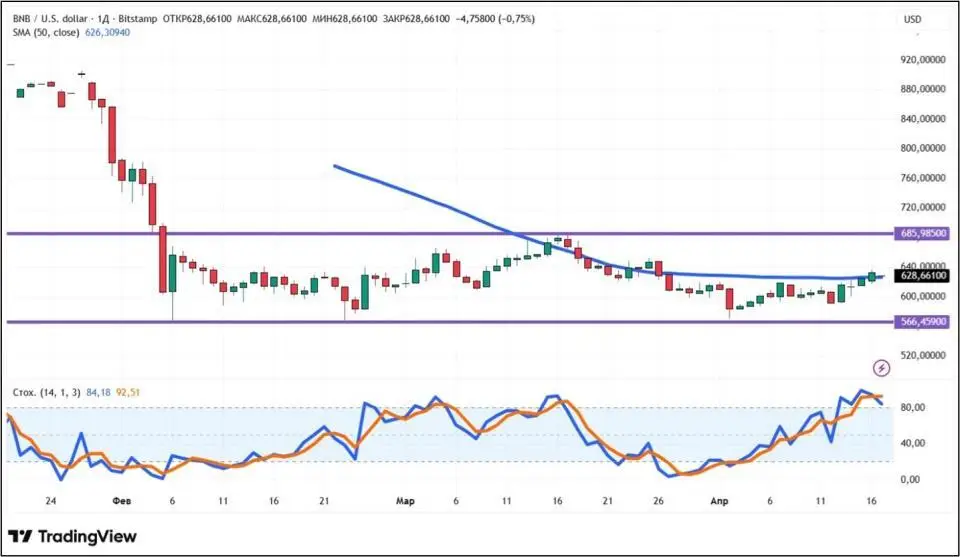Click the purple lightning bolt icon
Image resolution: width=960 pixels, height=557 pixels.
click(881, 368)
